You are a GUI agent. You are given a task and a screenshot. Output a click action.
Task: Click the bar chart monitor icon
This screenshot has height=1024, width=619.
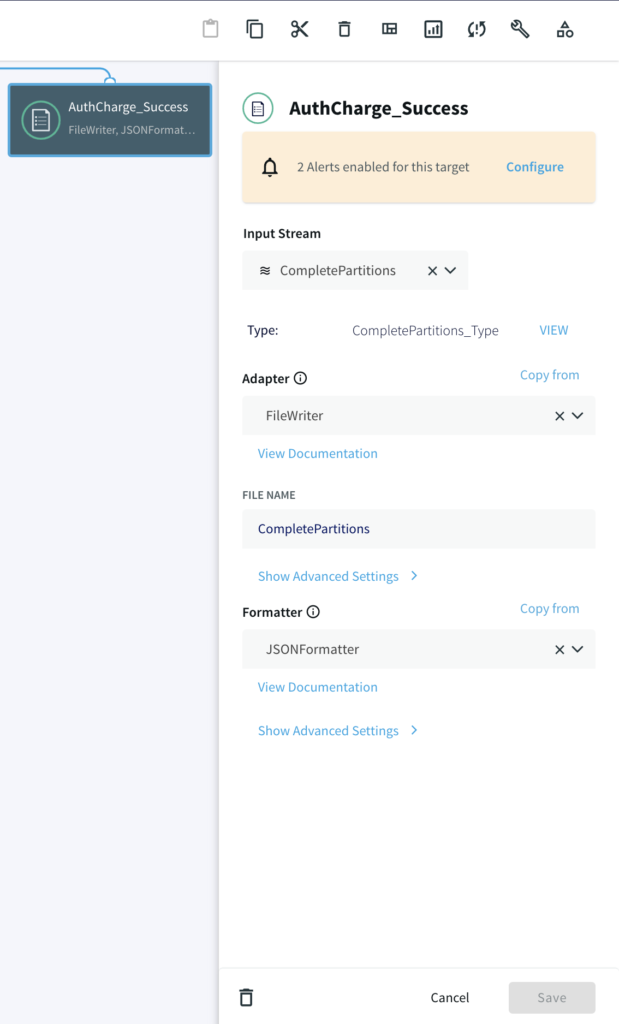coord(433,29)
